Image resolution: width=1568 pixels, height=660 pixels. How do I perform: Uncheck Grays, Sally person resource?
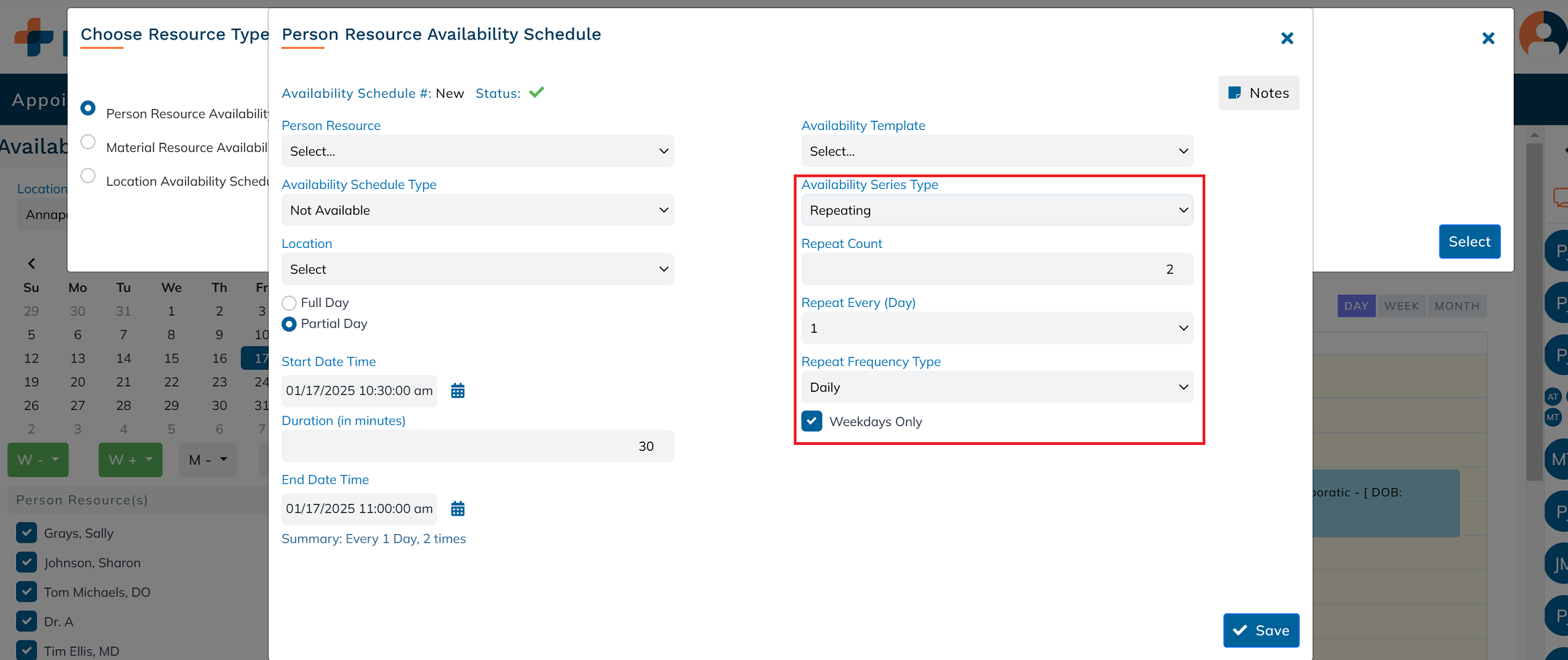pyautogui.click(x=27, y=533)
